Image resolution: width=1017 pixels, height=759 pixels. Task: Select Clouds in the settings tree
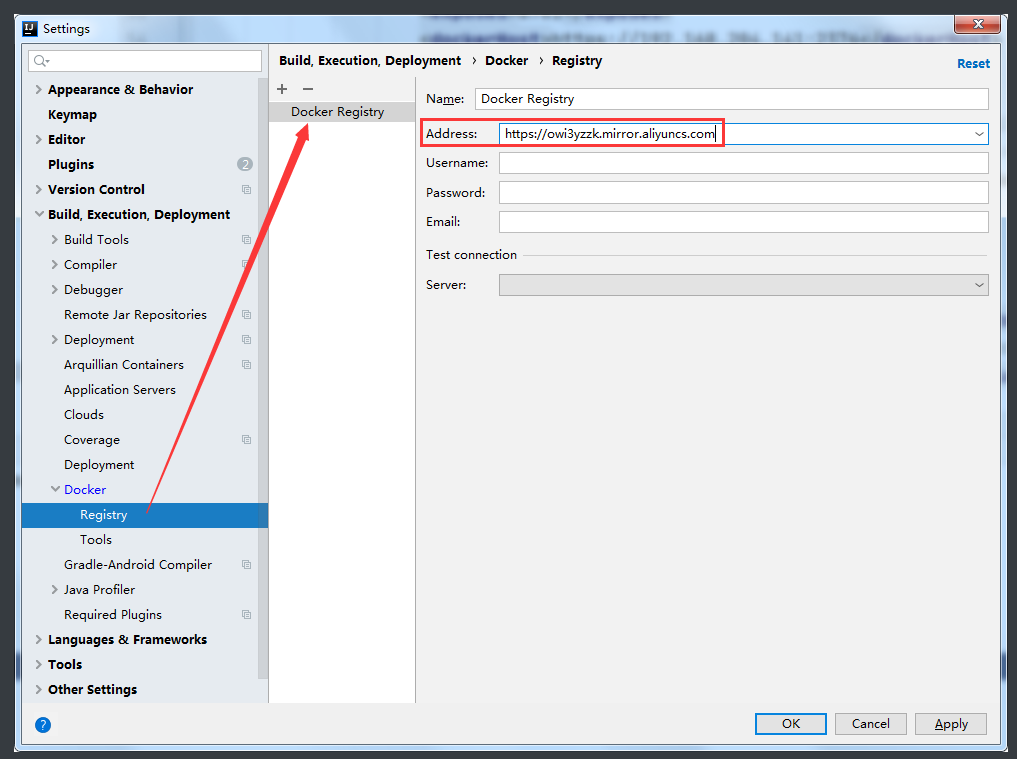[x=84, y=415]
